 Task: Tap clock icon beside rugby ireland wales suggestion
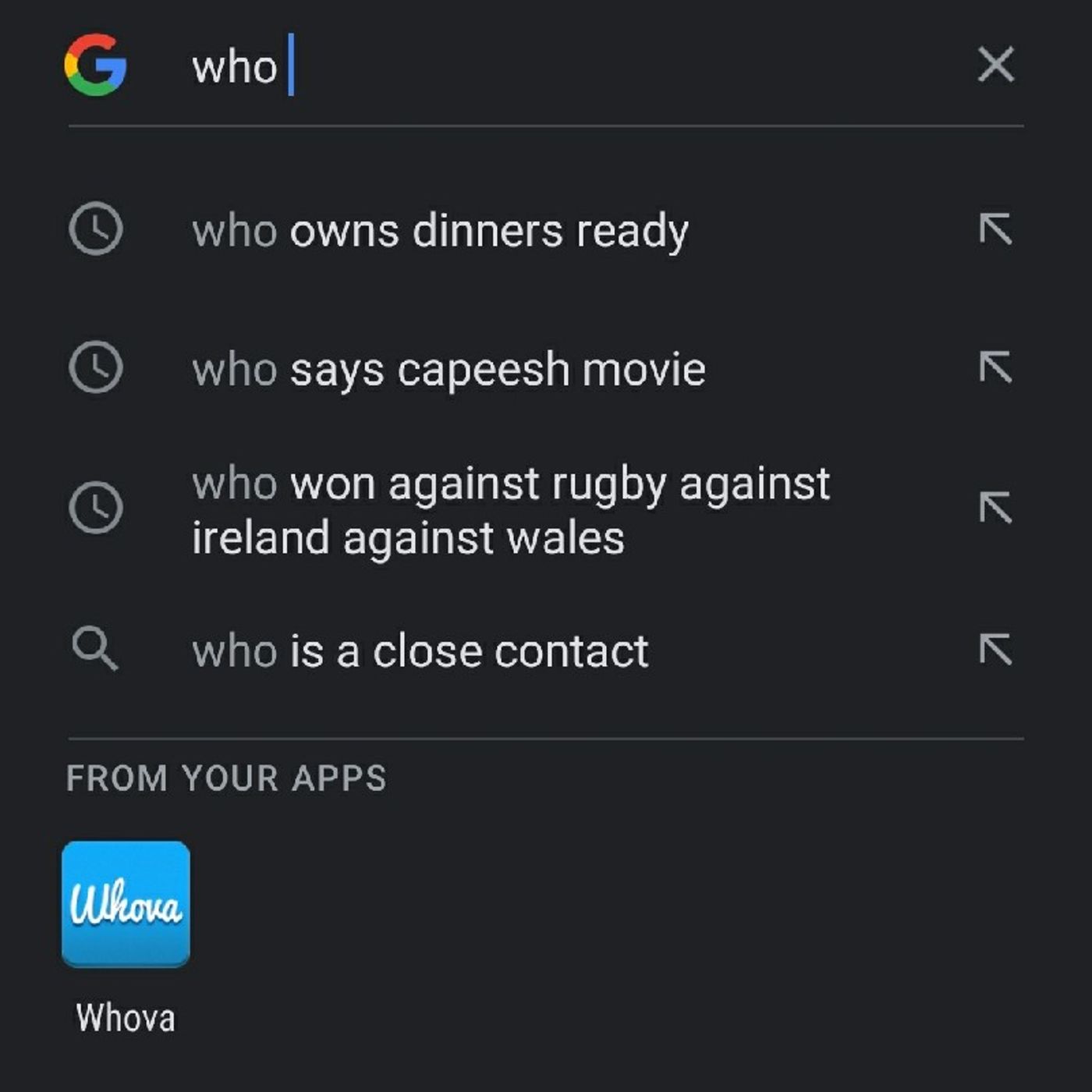pos(96,508)
